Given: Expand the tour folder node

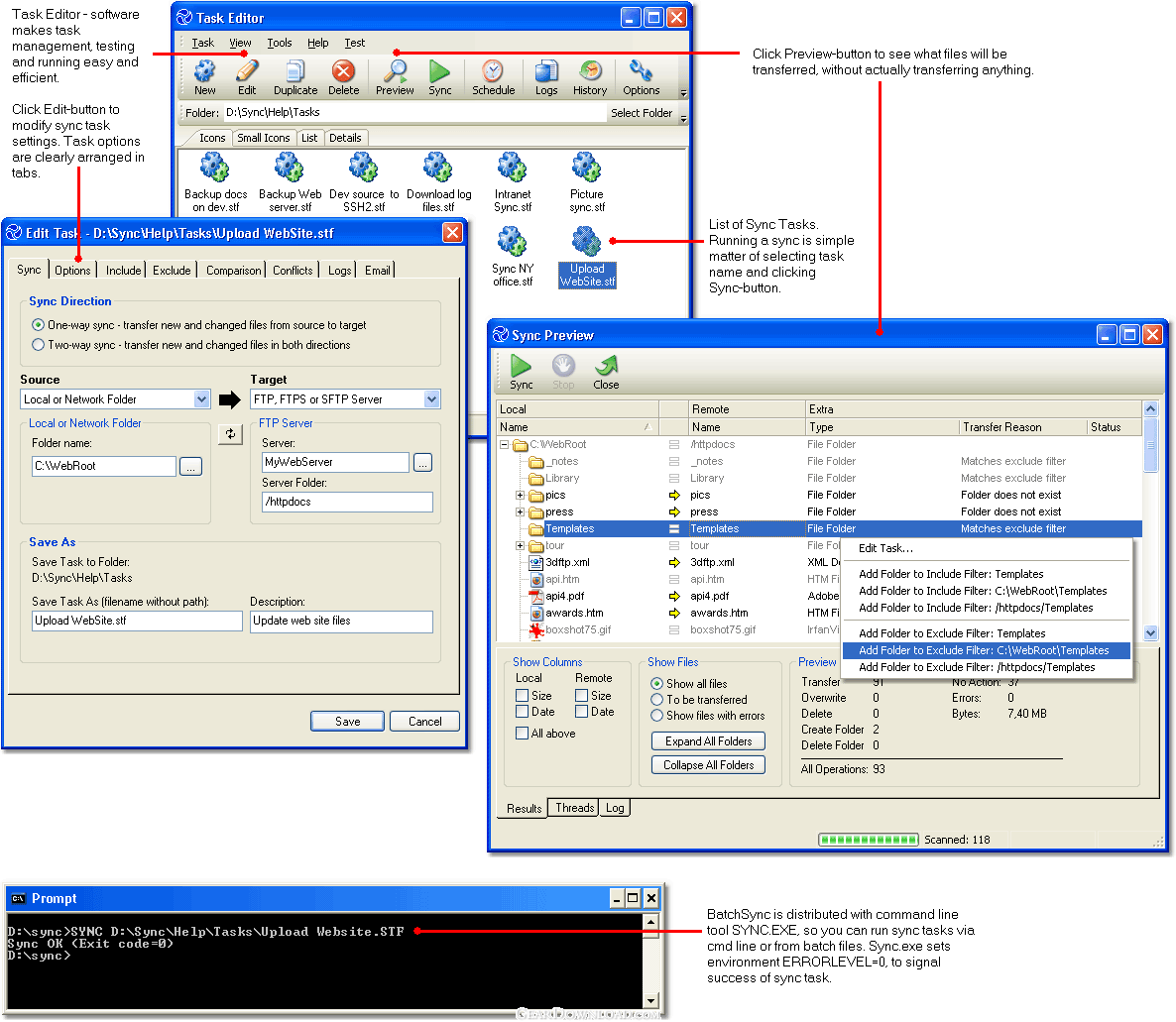Looking at the screenshot, I should tap(520, 546).
